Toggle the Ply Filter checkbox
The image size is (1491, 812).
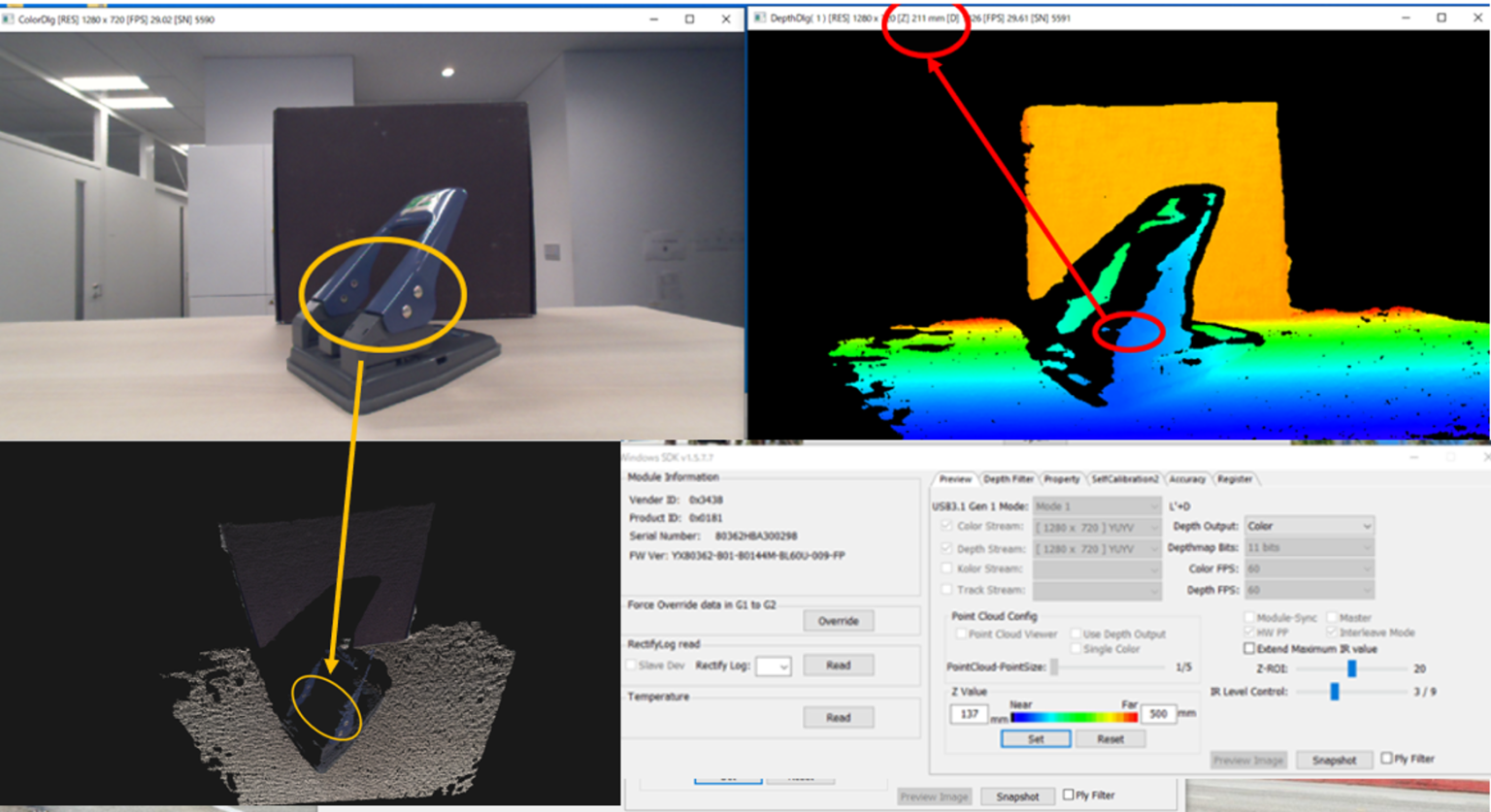(x=1384, y=759)
